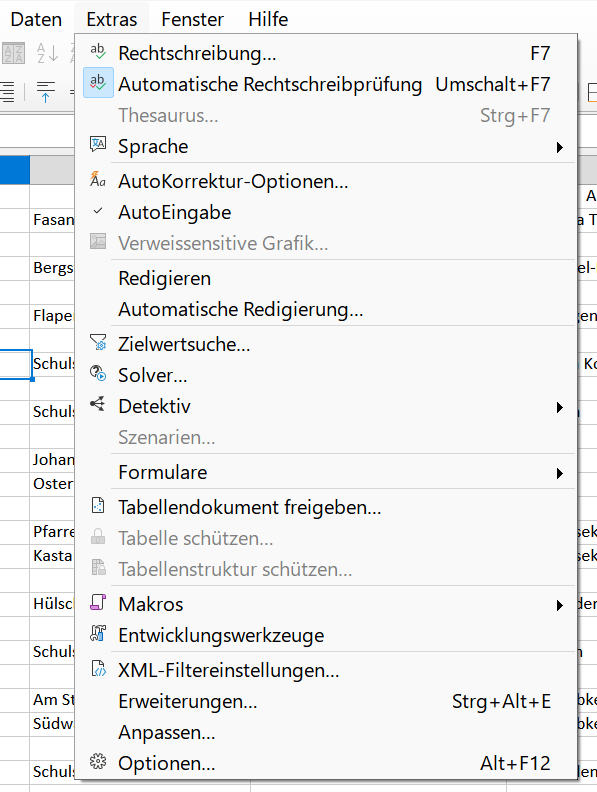Click the Tabellenstruktur schützen icon
The width and height of the screenshot is (597, 792).
click(98, 568)
